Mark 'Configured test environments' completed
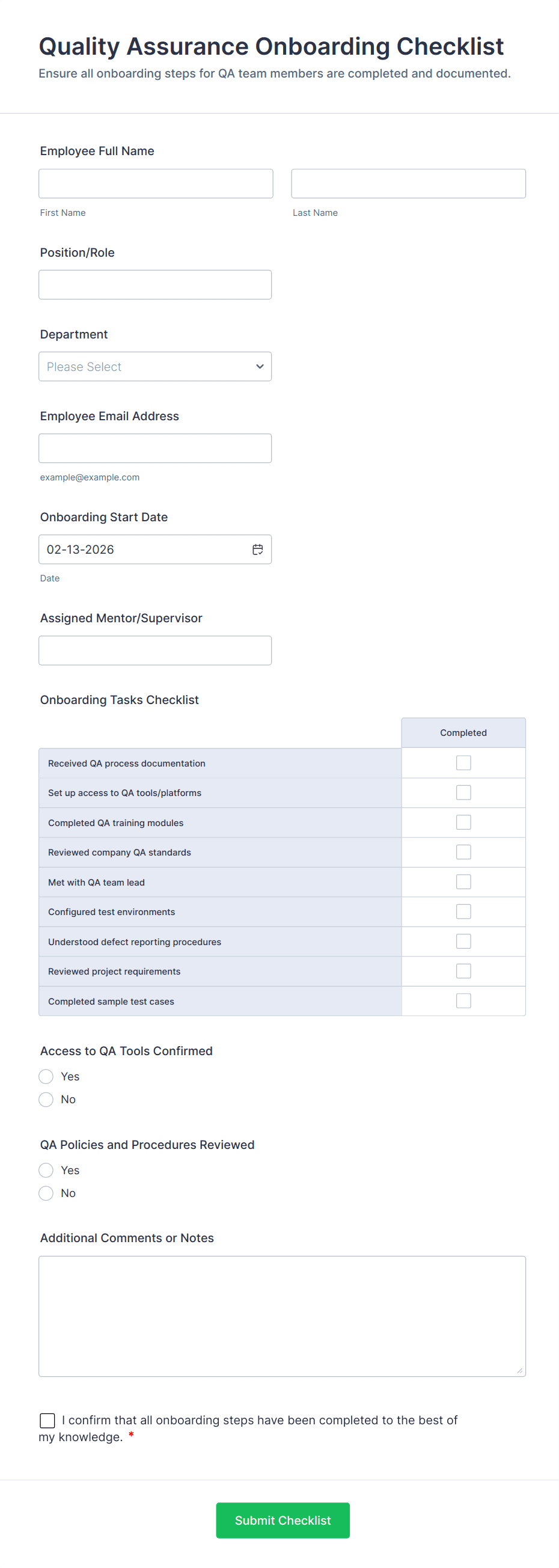 pyautogui.click(x=463, y=912)
